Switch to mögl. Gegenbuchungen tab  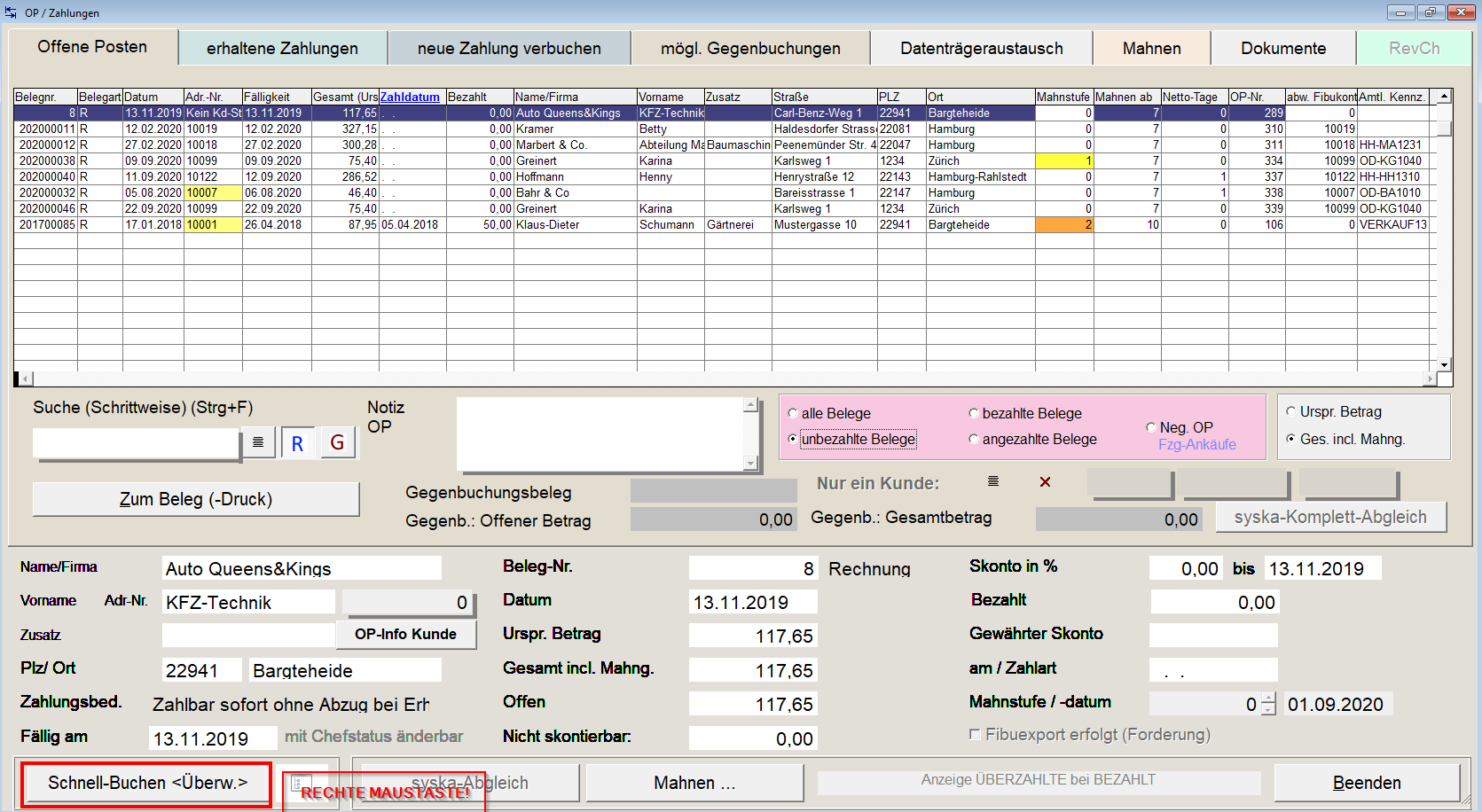pos(750,48)
